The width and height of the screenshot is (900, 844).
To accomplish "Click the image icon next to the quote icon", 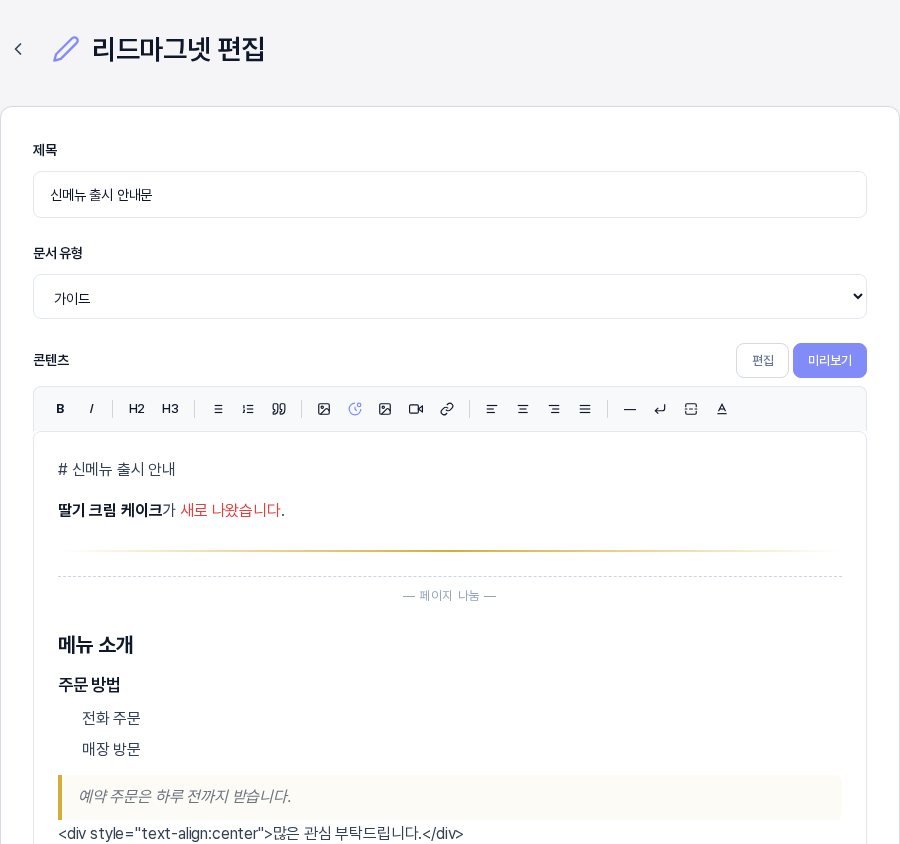I will [x=324, y=409].
